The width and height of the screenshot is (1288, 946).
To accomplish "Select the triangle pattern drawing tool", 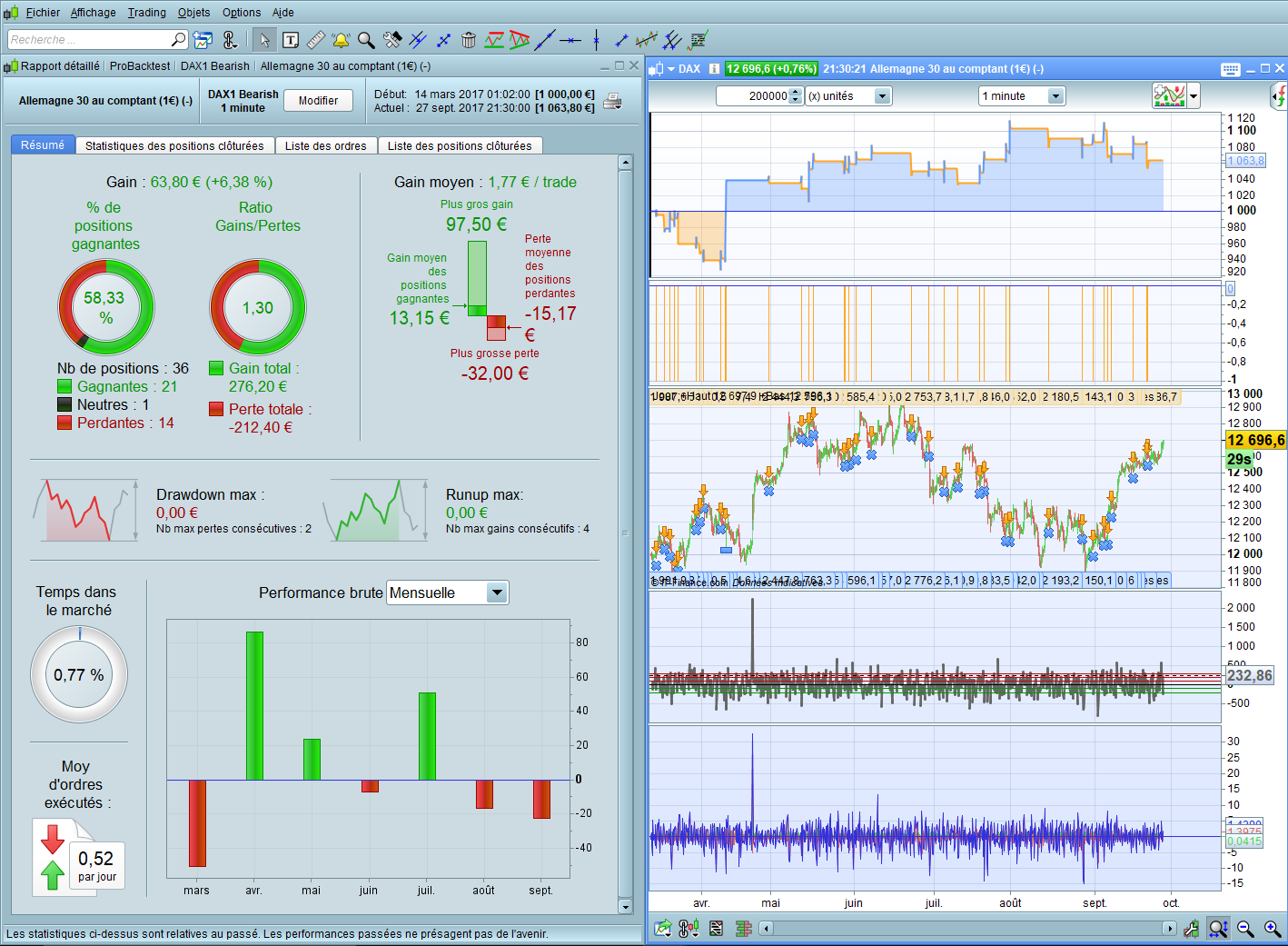I will click(520, 40).
